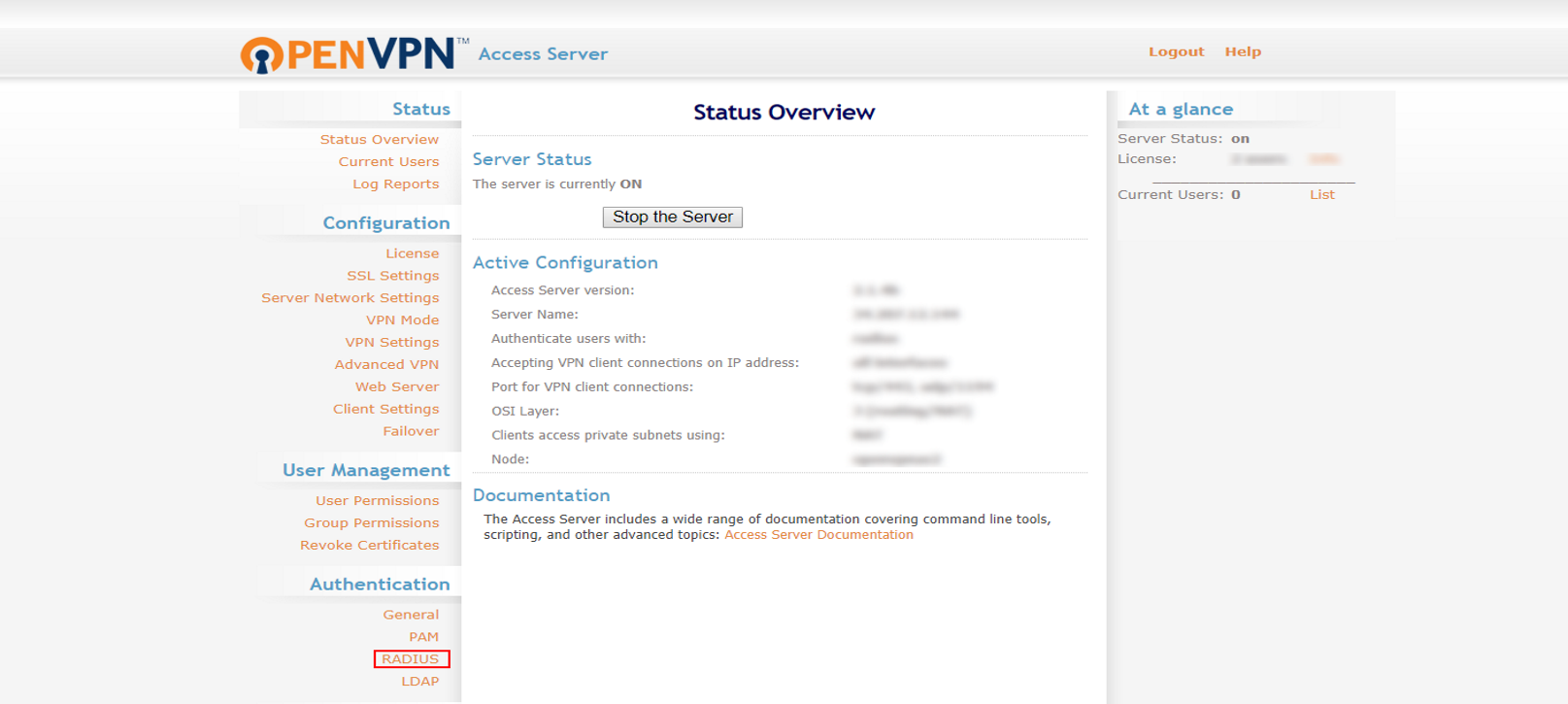The height and width of the screenshot is (704, 1568).
Task: Click 'OSI Layer:' label
Action: (x=525, y=412)
